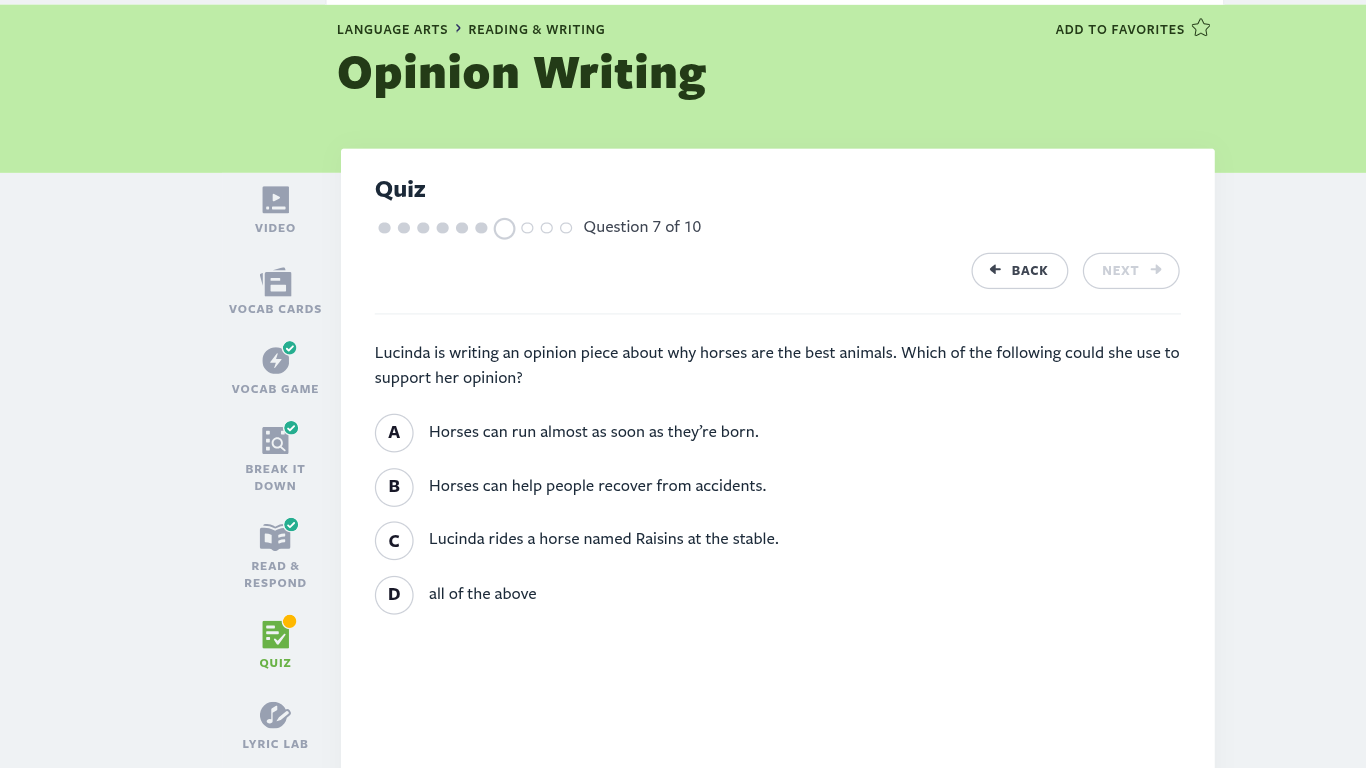Image resolution: width=1366 pixels, height=768 pixels.
Task: Open the Reading & Writing breadcrumb link
Action: pyautogui.click(x=536, y=30)
